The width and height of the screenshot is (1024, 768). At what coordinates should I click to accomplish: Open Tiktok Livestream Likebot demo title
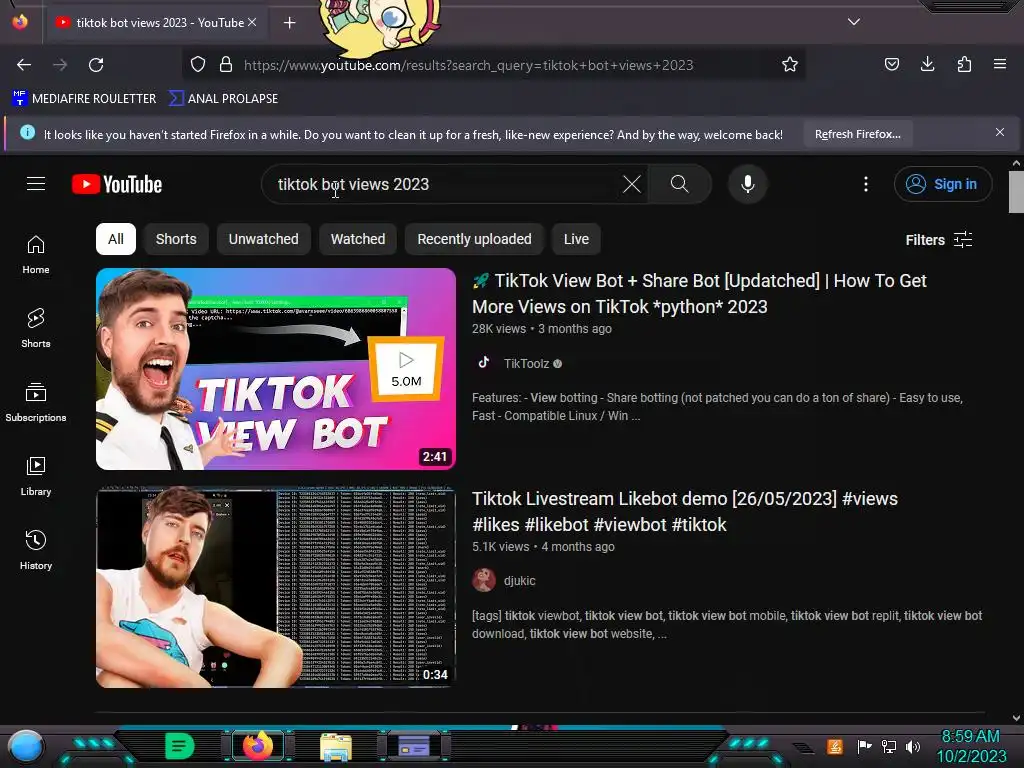pos(684,511)
